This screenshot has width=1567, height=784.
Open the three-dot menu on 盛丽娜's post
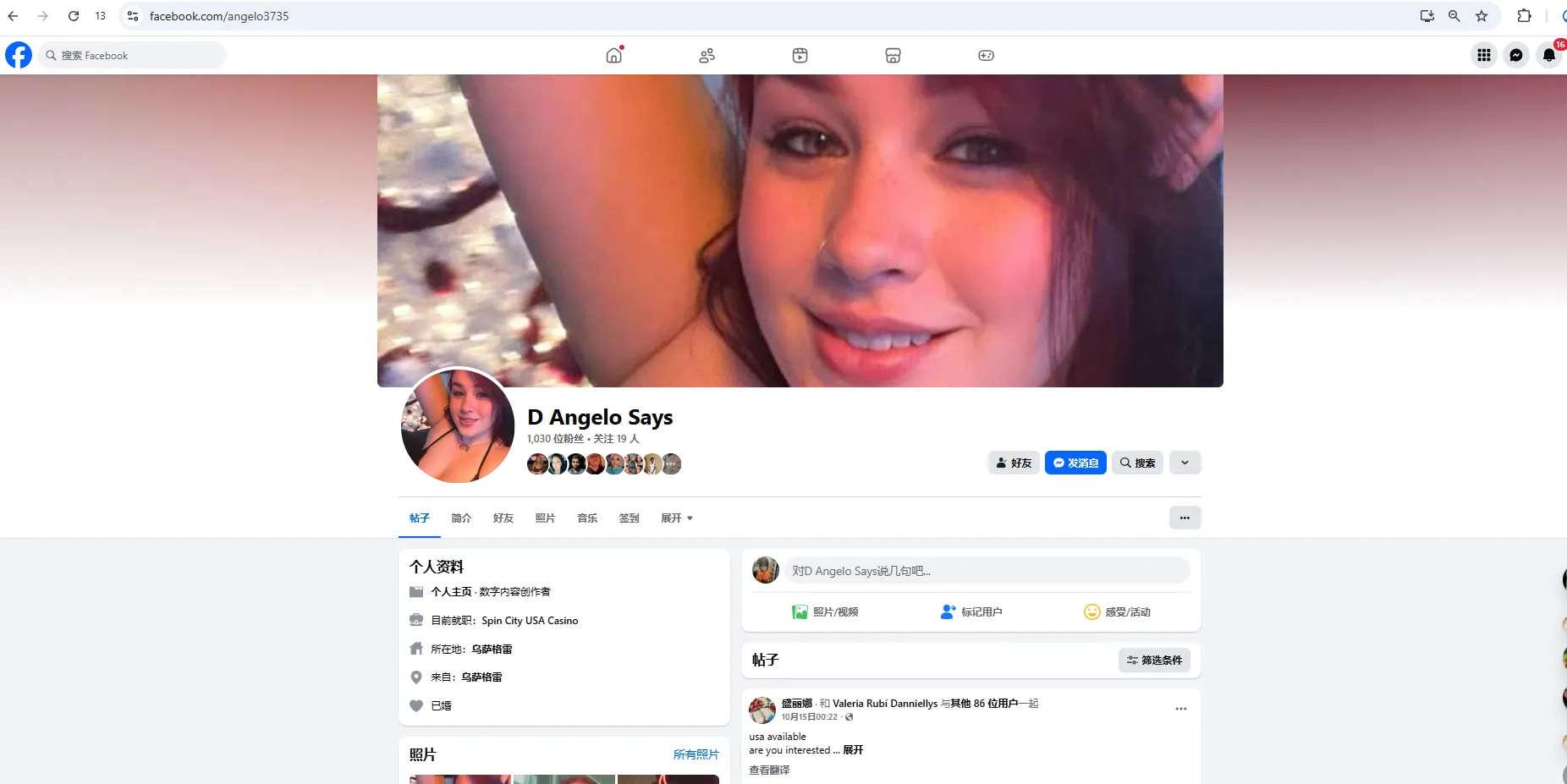1181,709
